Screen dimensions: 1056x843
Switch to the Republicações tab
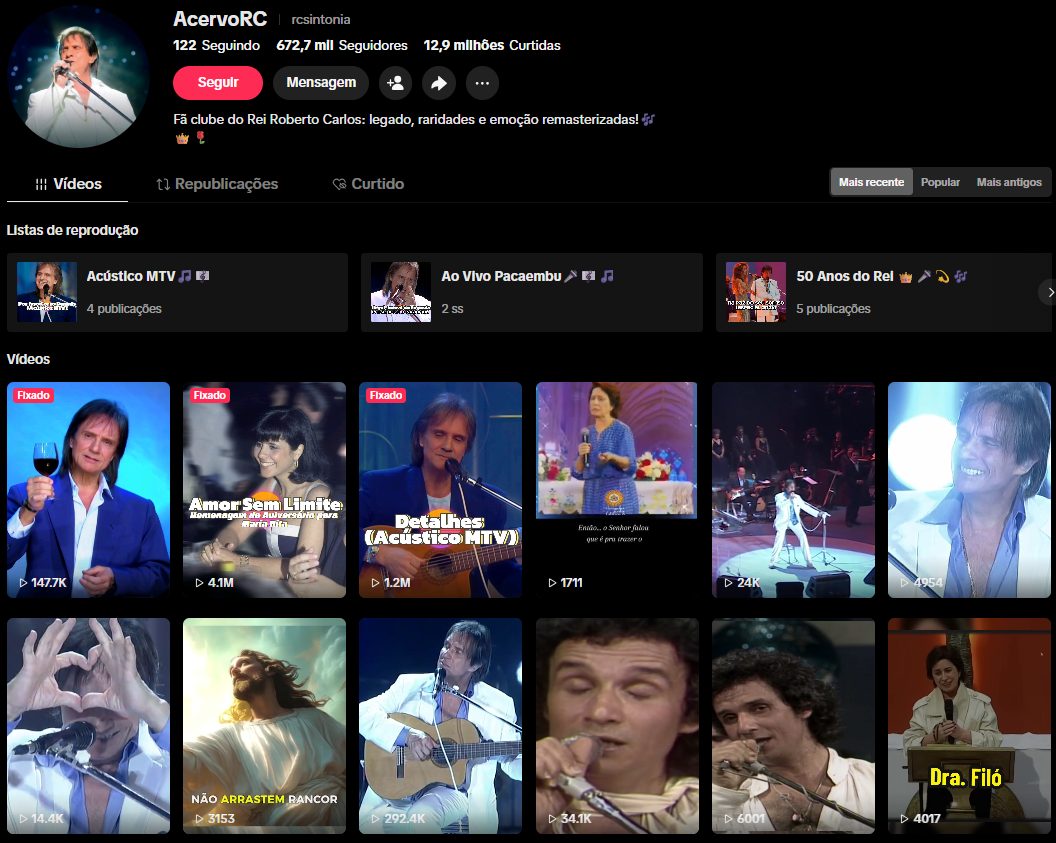[x=217, y=184]
